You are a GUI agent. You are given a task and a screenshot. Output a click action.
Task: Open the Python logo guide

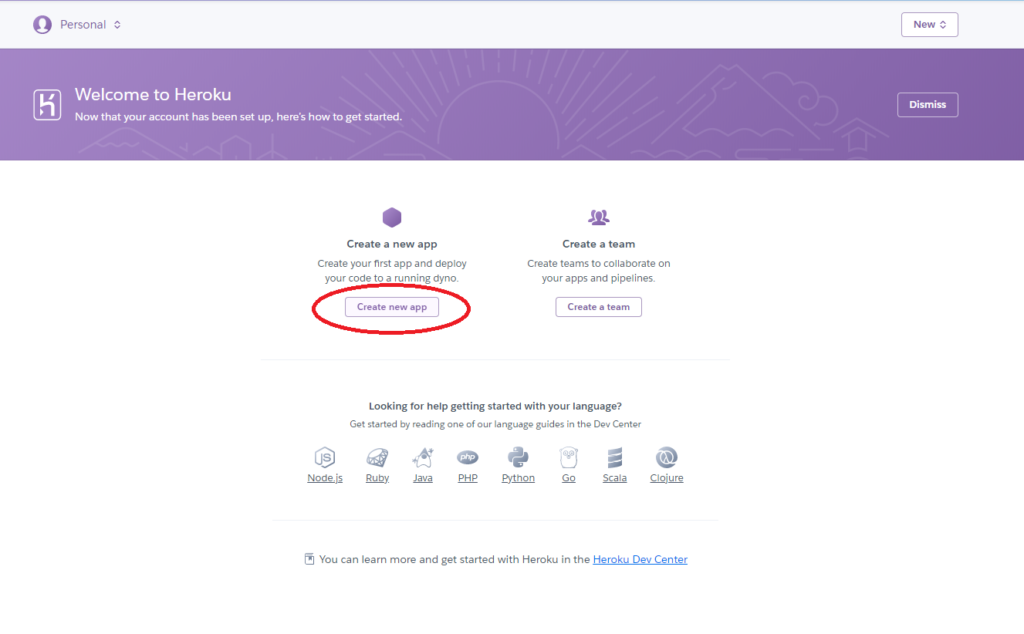(x=518, y=457)
